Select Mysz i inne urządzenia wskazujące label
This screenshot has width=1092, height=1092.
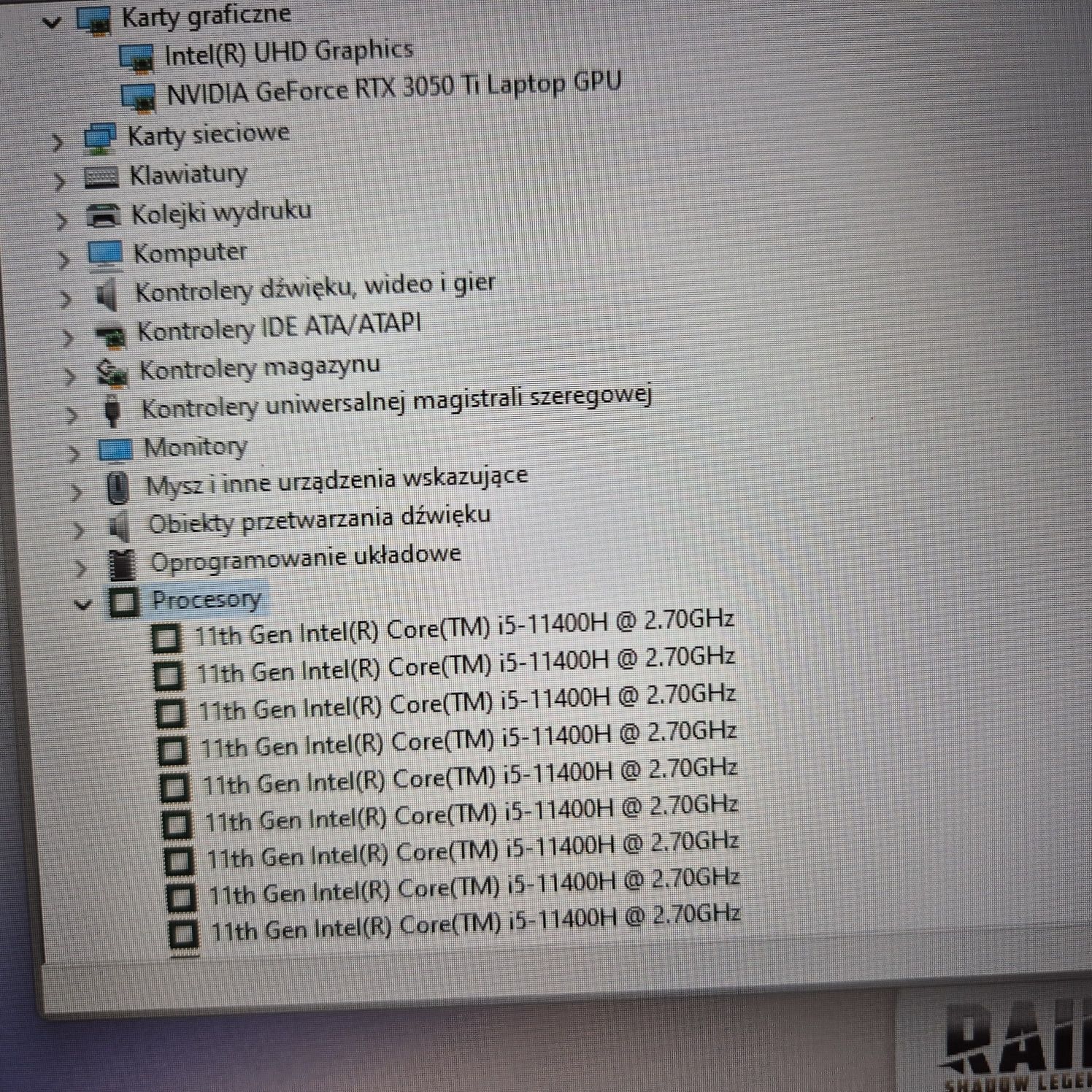click(337, 482)
